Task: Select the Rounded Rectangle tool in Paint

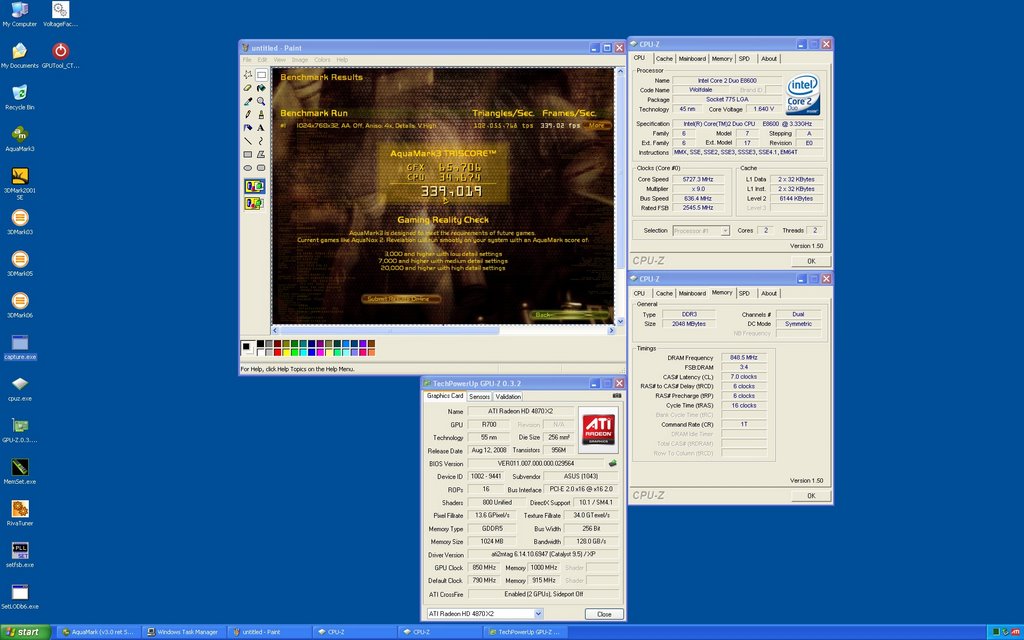Action: point(261,168)
